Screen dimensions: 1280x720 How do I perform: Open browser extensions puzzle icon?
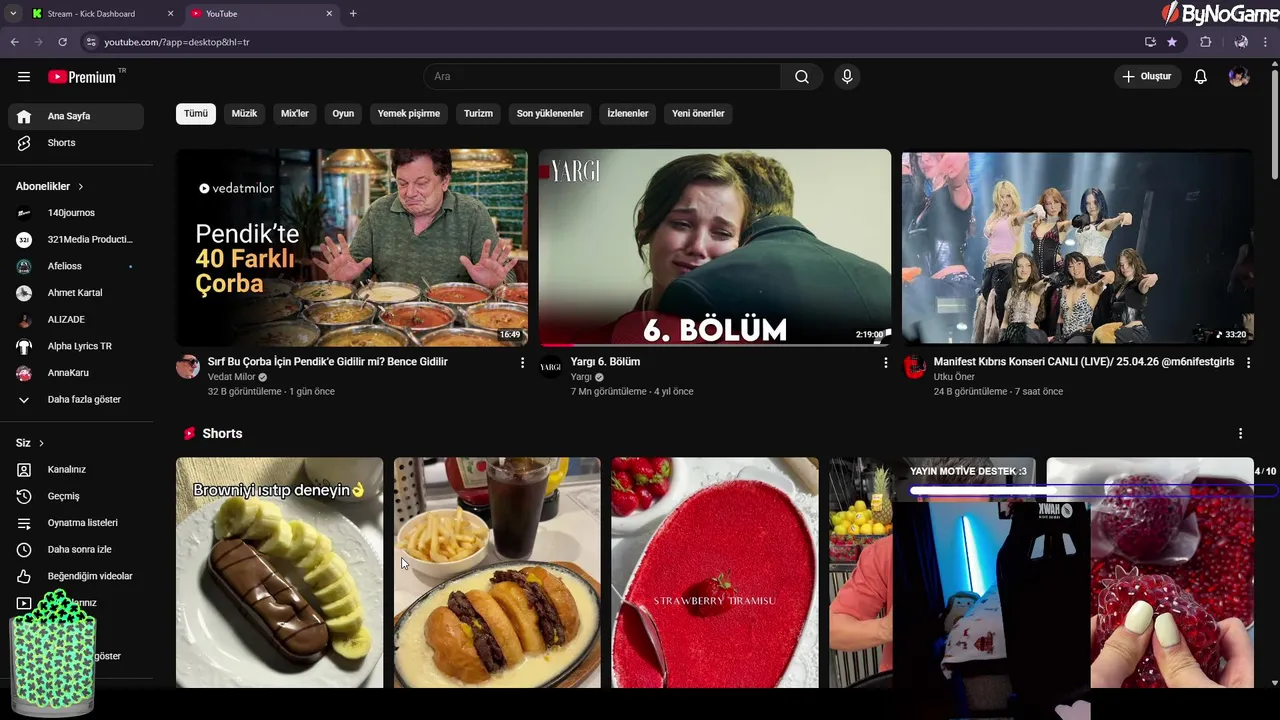point(1205,42)
